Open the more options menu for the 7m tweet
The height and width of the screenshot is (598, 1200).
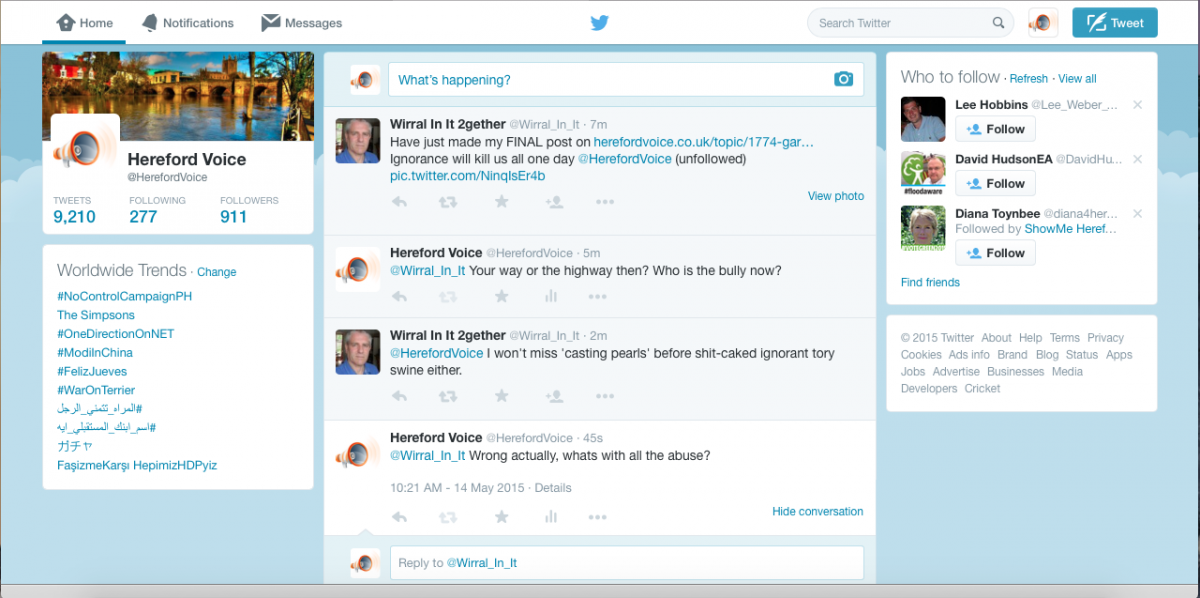[604, 202]
